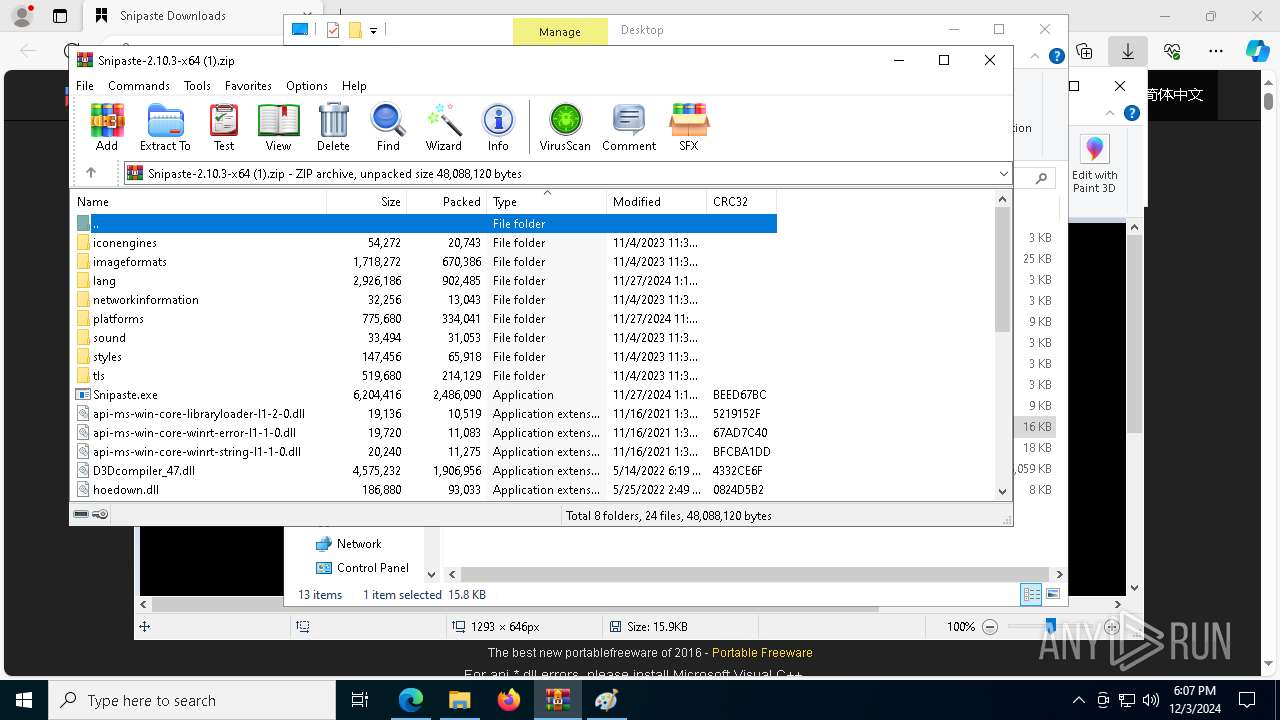Click Control Panel in Explorer navigation pane
1280x720 pixels.
point(372,568)
